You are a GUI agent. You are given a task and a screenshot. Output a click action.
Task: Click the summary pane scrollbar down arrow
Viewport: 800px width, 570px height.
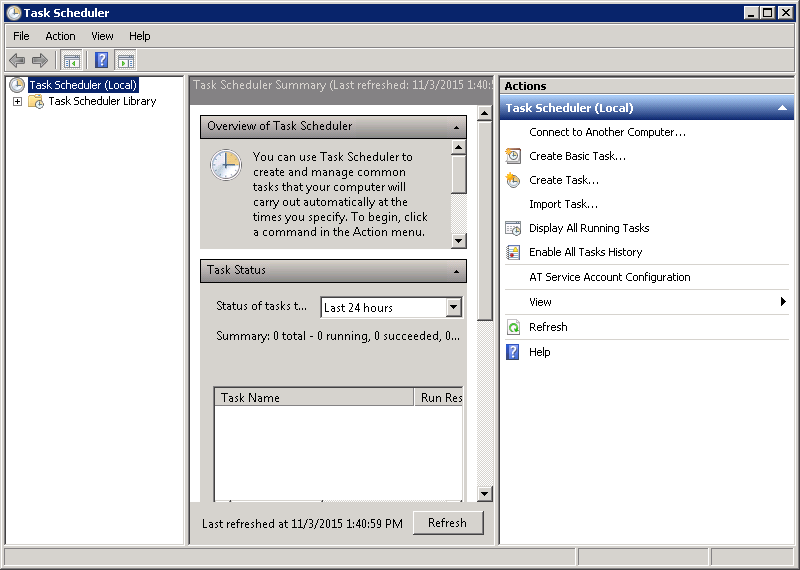click(484, 493)
